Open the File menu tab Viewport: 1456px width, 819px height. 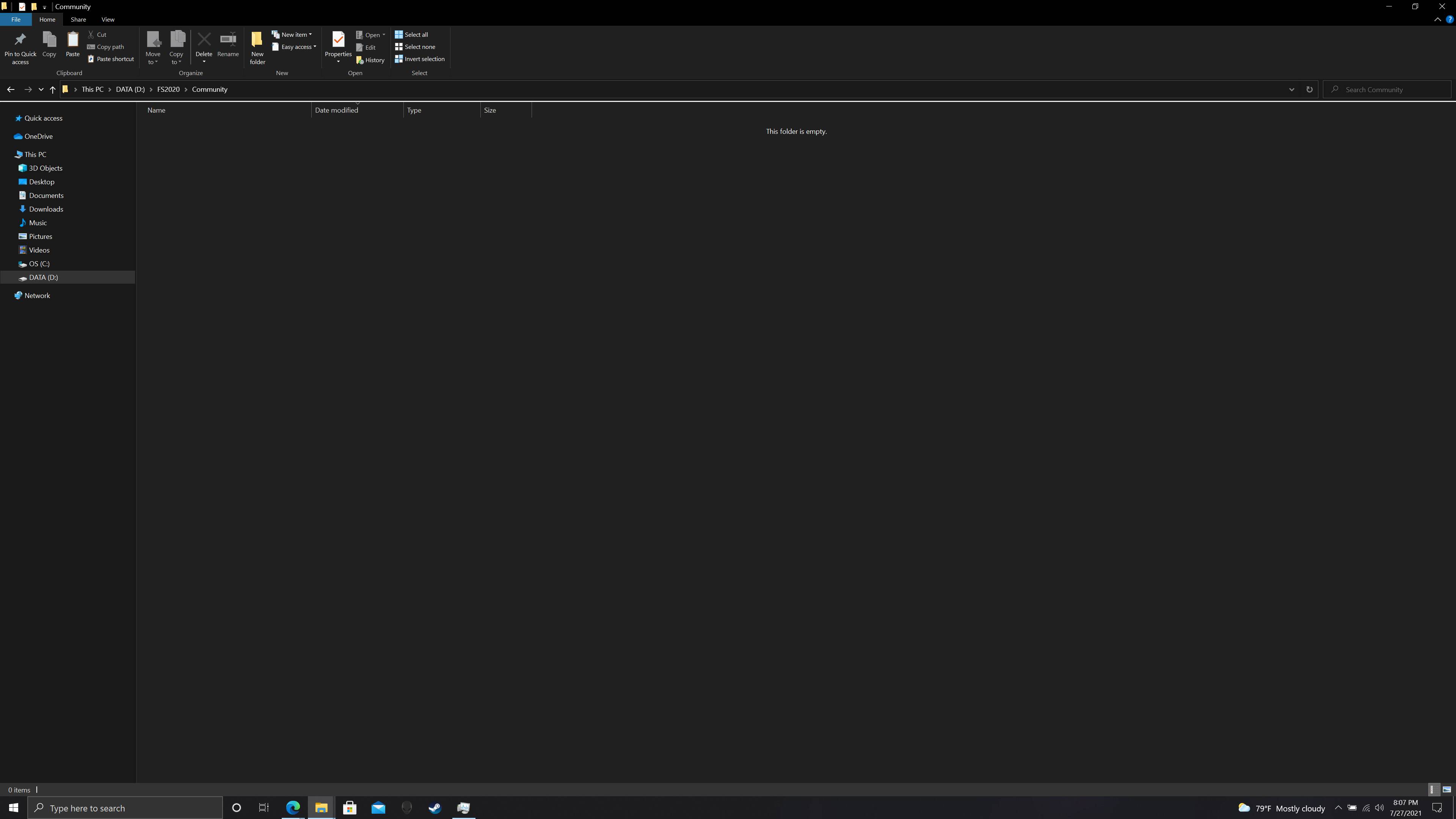(16, 19)
